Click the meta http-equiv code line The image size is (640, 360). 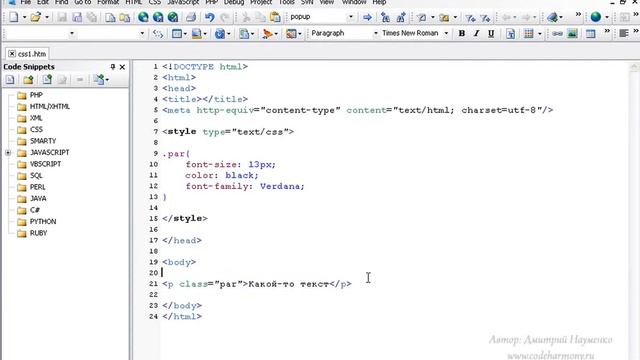[x=358, y=110]
